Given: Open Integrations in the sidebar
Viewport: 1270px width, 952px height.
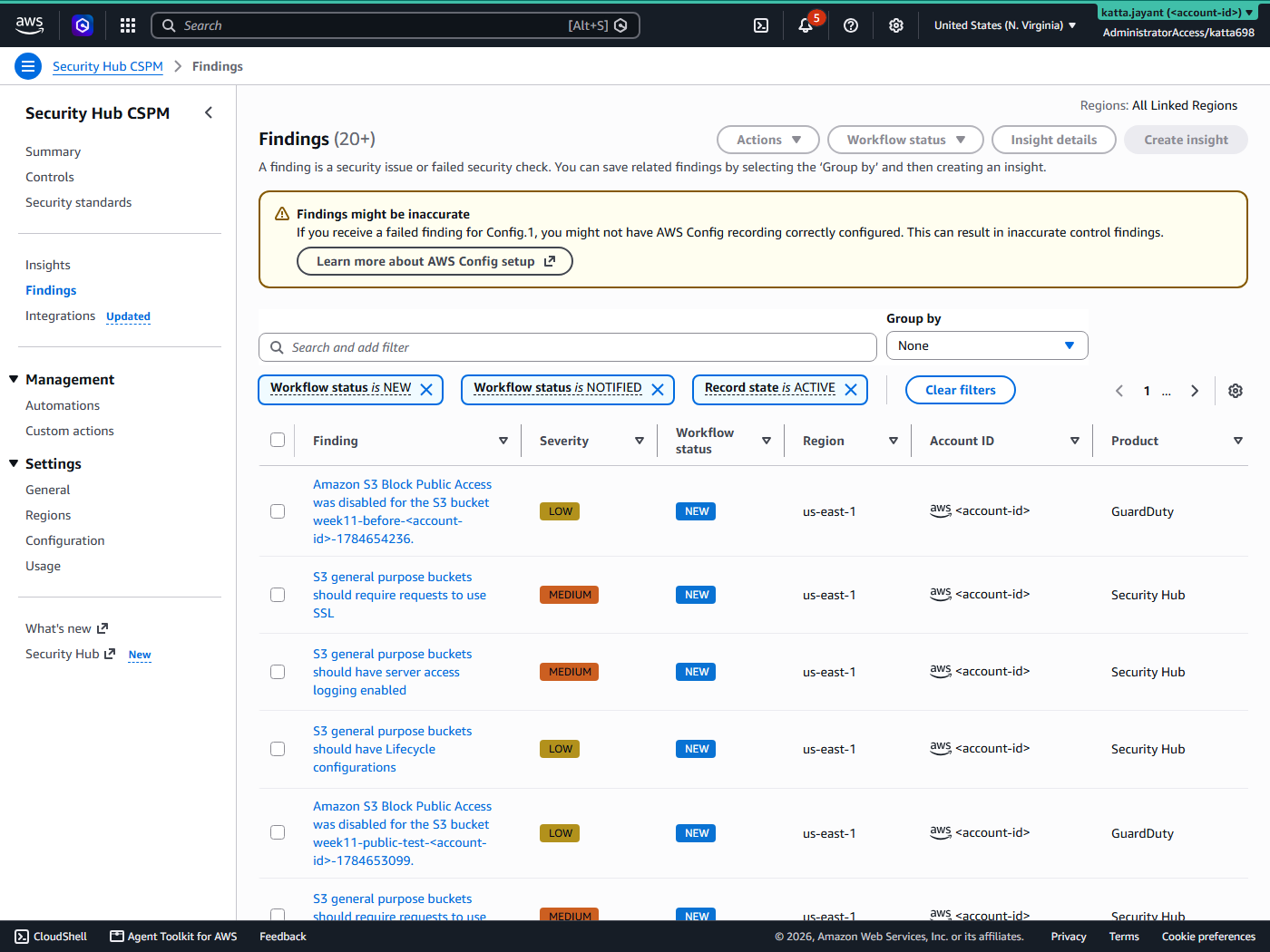Looking at the screenshot, I should (60, 316).
